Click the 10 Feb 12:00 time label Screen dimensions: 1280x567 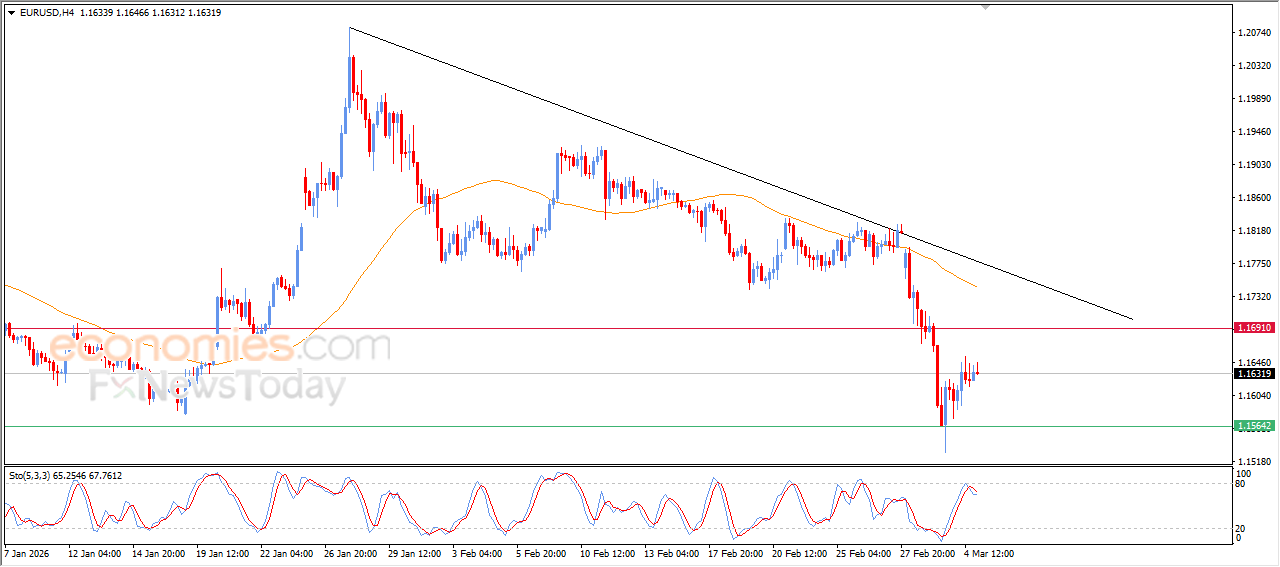point(607,552)
